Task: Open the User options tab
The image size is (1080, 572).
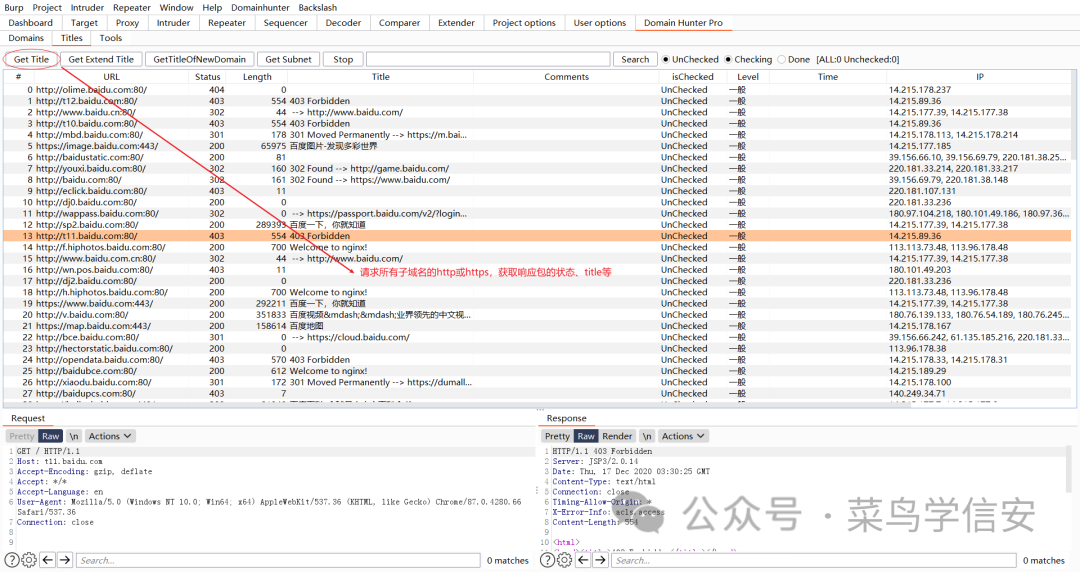Action: click(x=600, y=23)
